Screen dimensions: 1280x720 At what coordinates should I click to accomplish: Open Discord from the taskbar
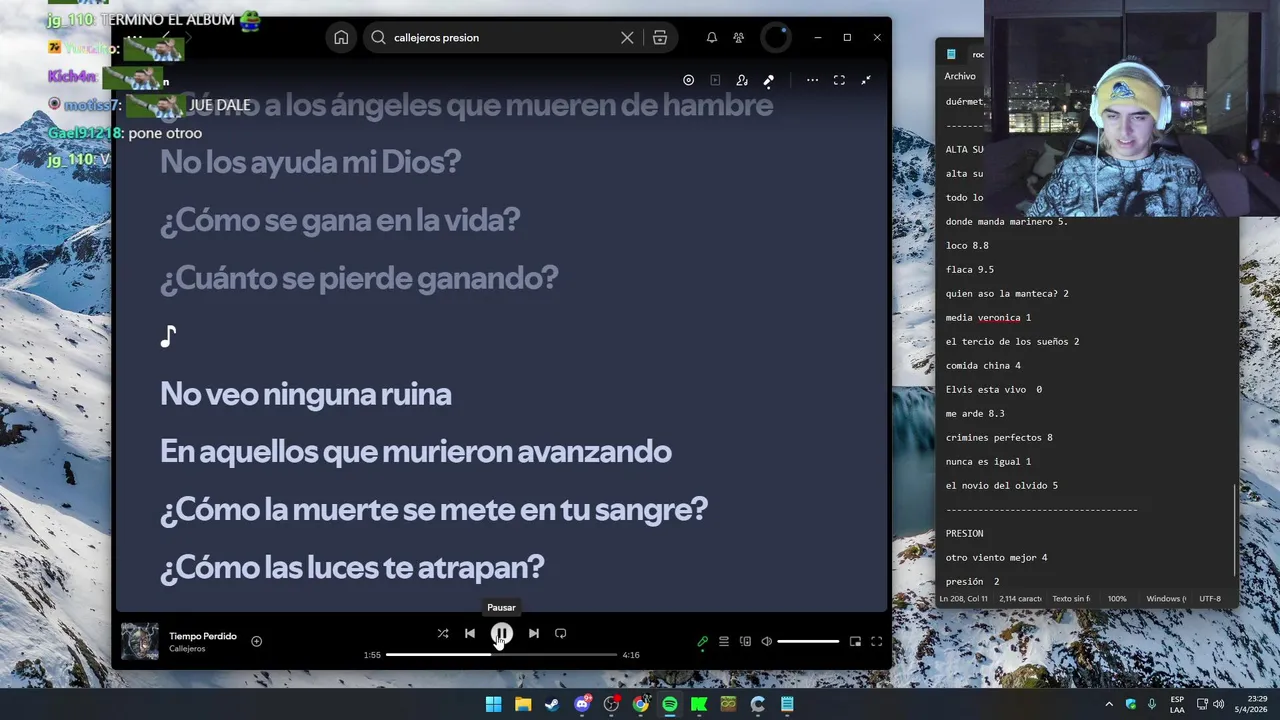582,704
